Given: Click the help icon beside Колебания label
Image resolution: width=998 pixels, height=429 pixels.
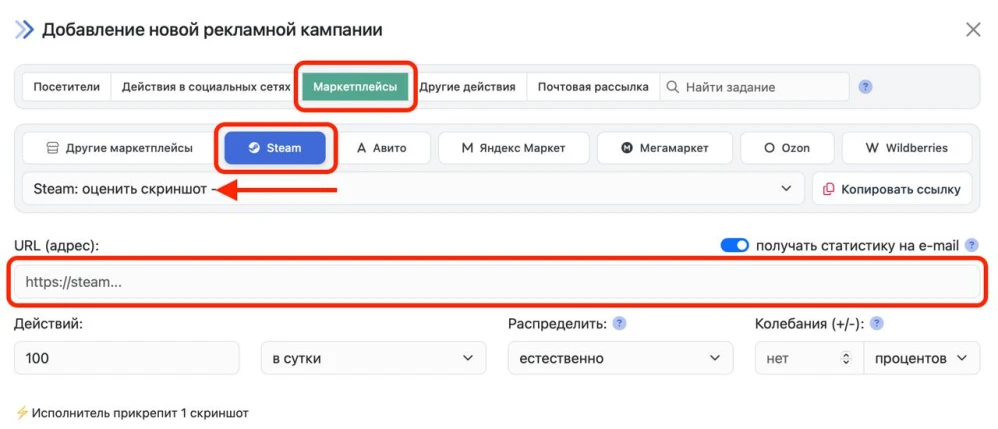Looking at the screenshot, I should coord(877,324).
